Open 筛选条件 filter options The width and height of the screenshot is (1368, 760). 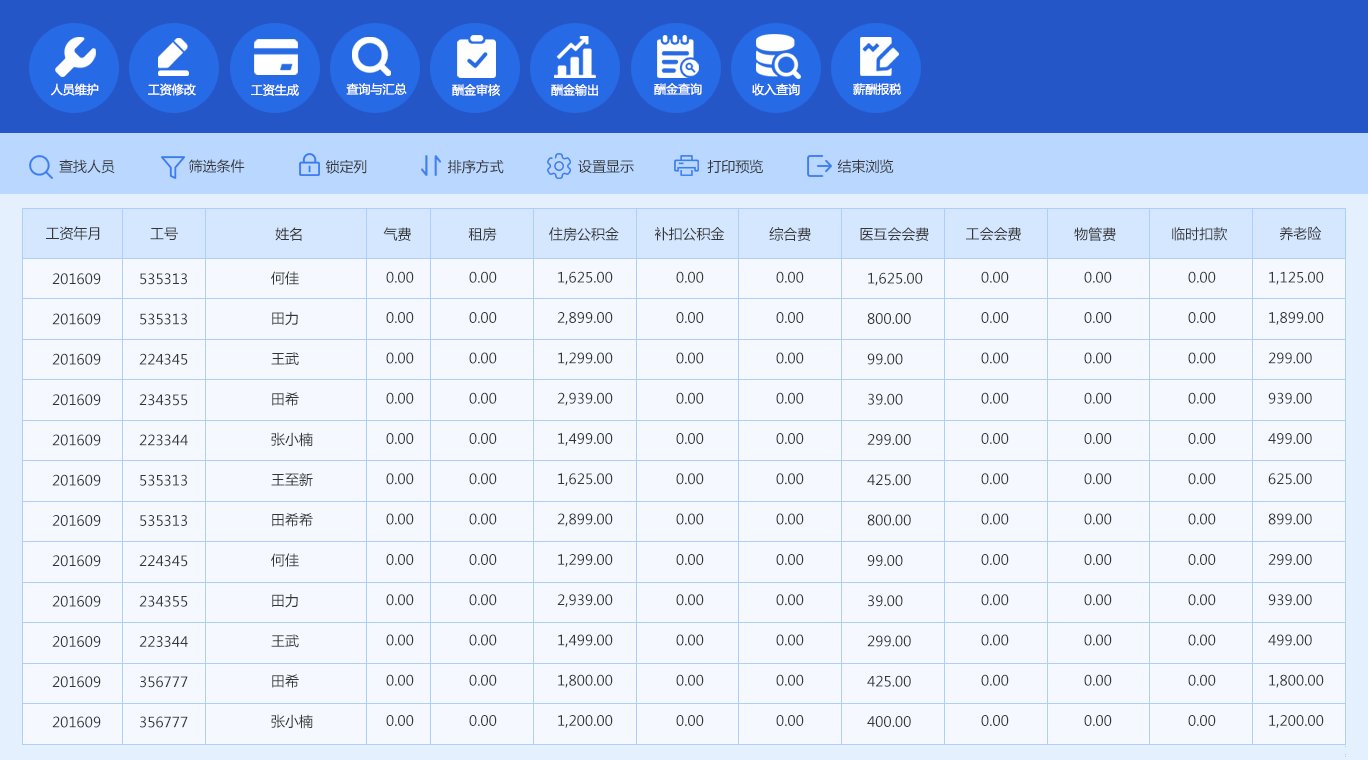pos(203,166)
